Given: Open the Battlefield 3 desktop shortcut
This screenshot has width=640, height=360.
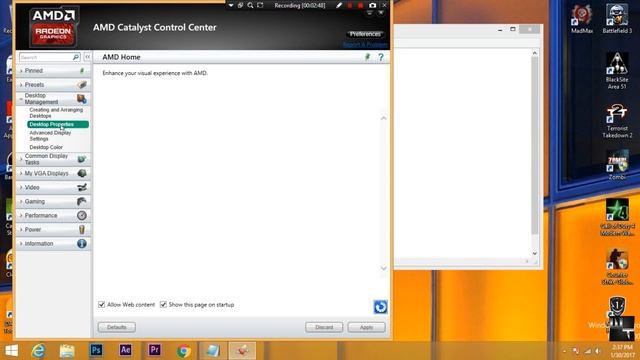Looking at the screenshot, I should pyautogui.click(x=617, y=19).
